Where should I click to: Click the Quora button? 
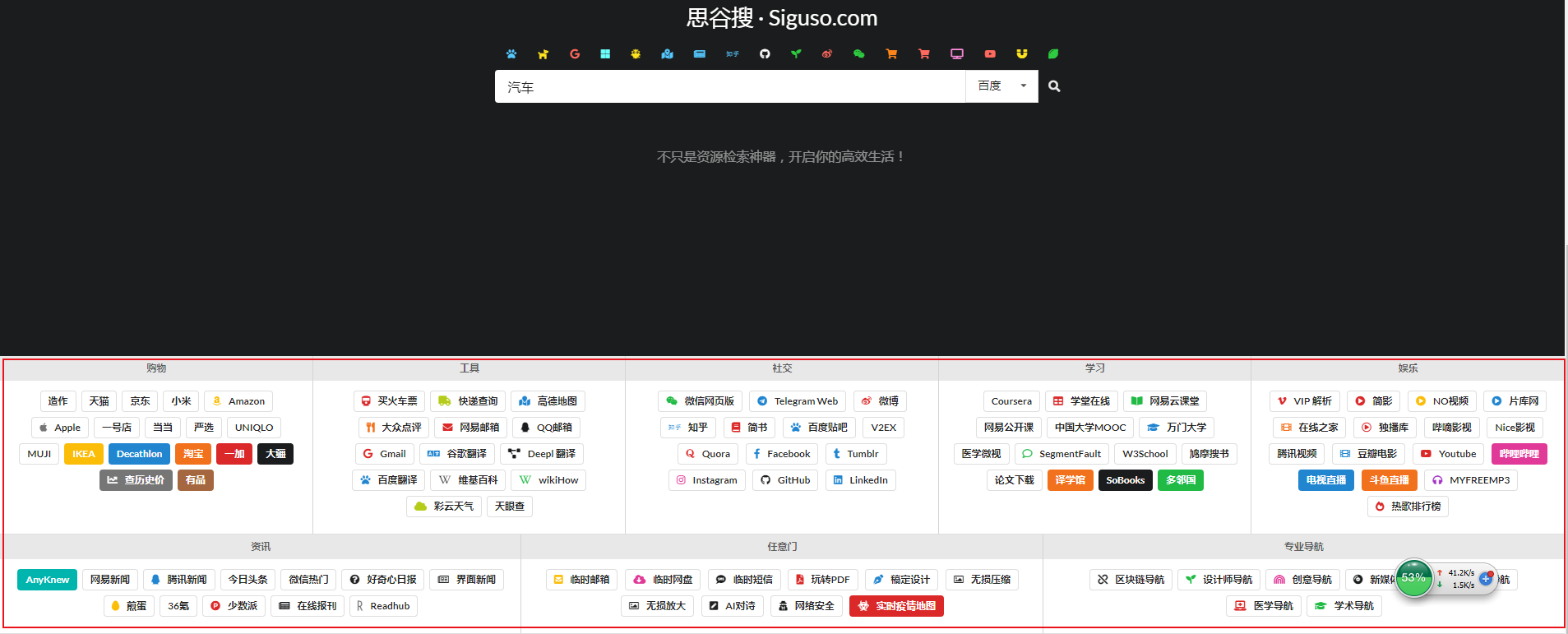pos(708,454)
